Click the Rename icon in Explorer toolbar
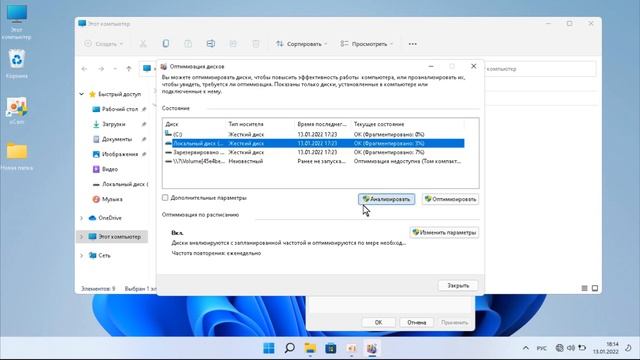Screen dimensions: 640x360 click(211, 44)
